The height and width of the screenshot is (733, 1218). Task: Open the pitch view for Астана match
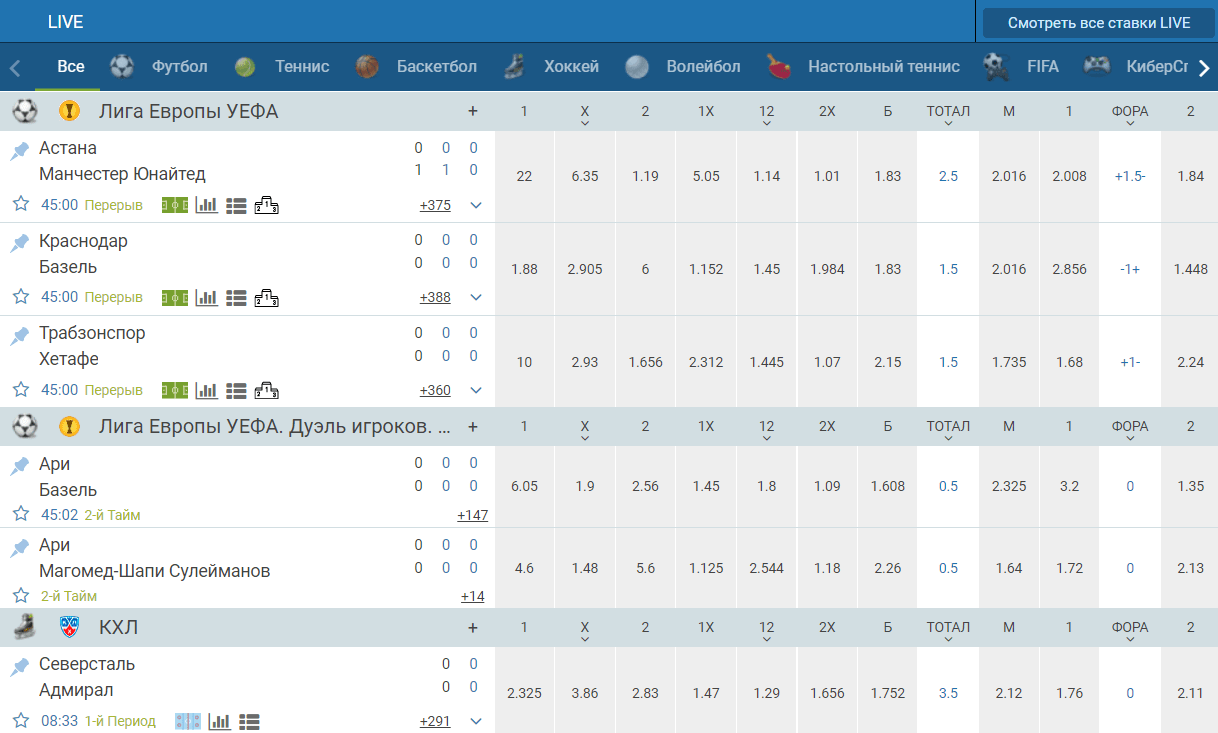pyautogui.click(x=175, y=205)
